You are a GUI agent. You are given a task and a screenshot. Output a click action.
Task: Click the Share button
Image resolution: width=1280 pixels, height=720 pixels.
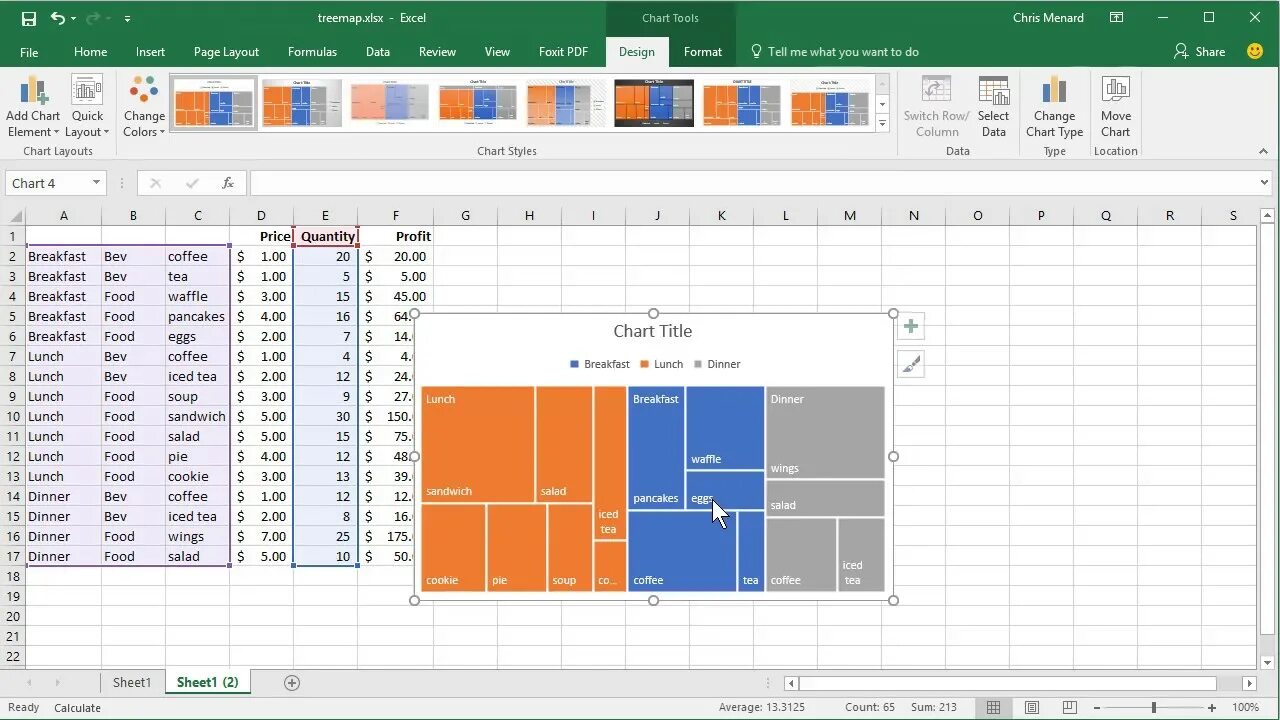coord(1199,52)
